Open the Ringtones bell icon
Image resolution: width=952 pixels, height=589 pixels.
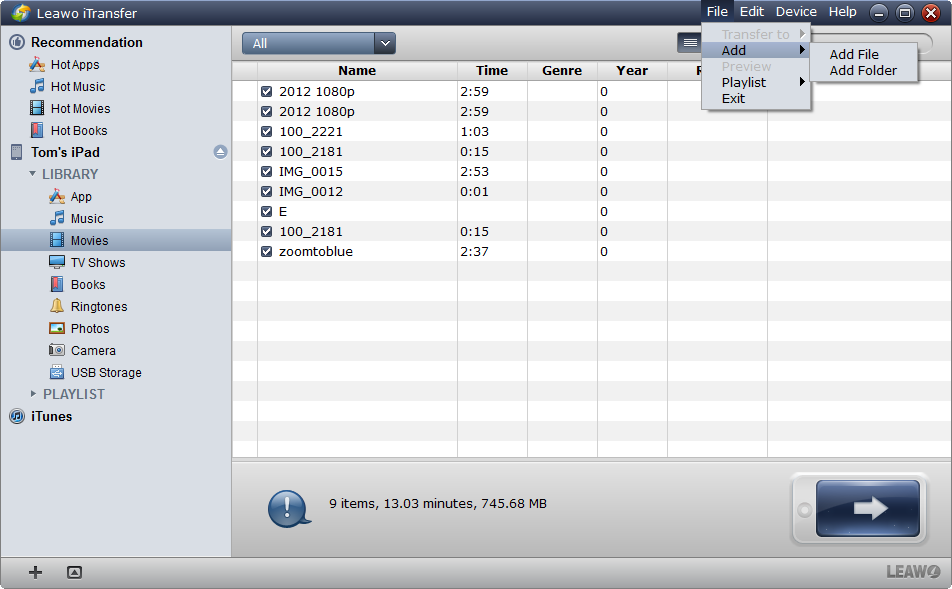point(56,306)
